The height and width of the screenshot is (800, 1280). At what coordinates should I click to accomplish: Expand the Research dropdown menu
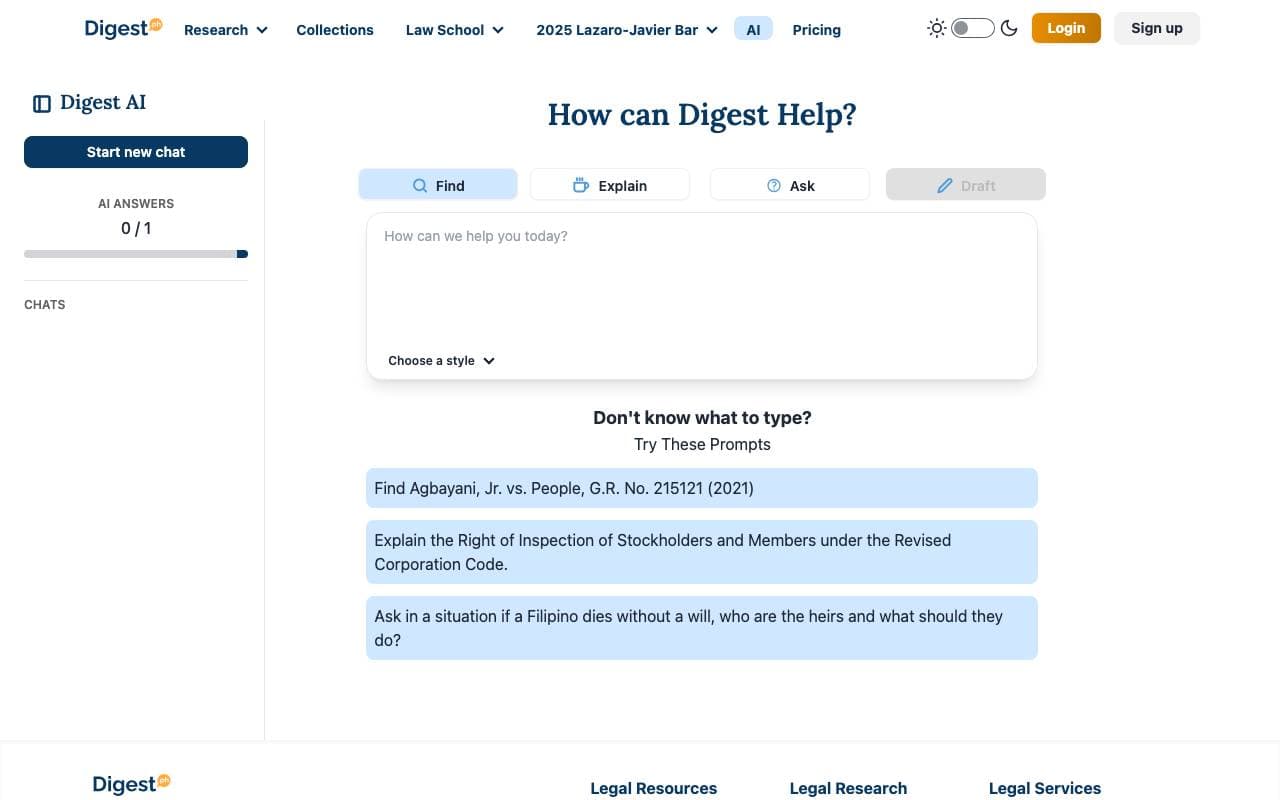pos(226,30)
